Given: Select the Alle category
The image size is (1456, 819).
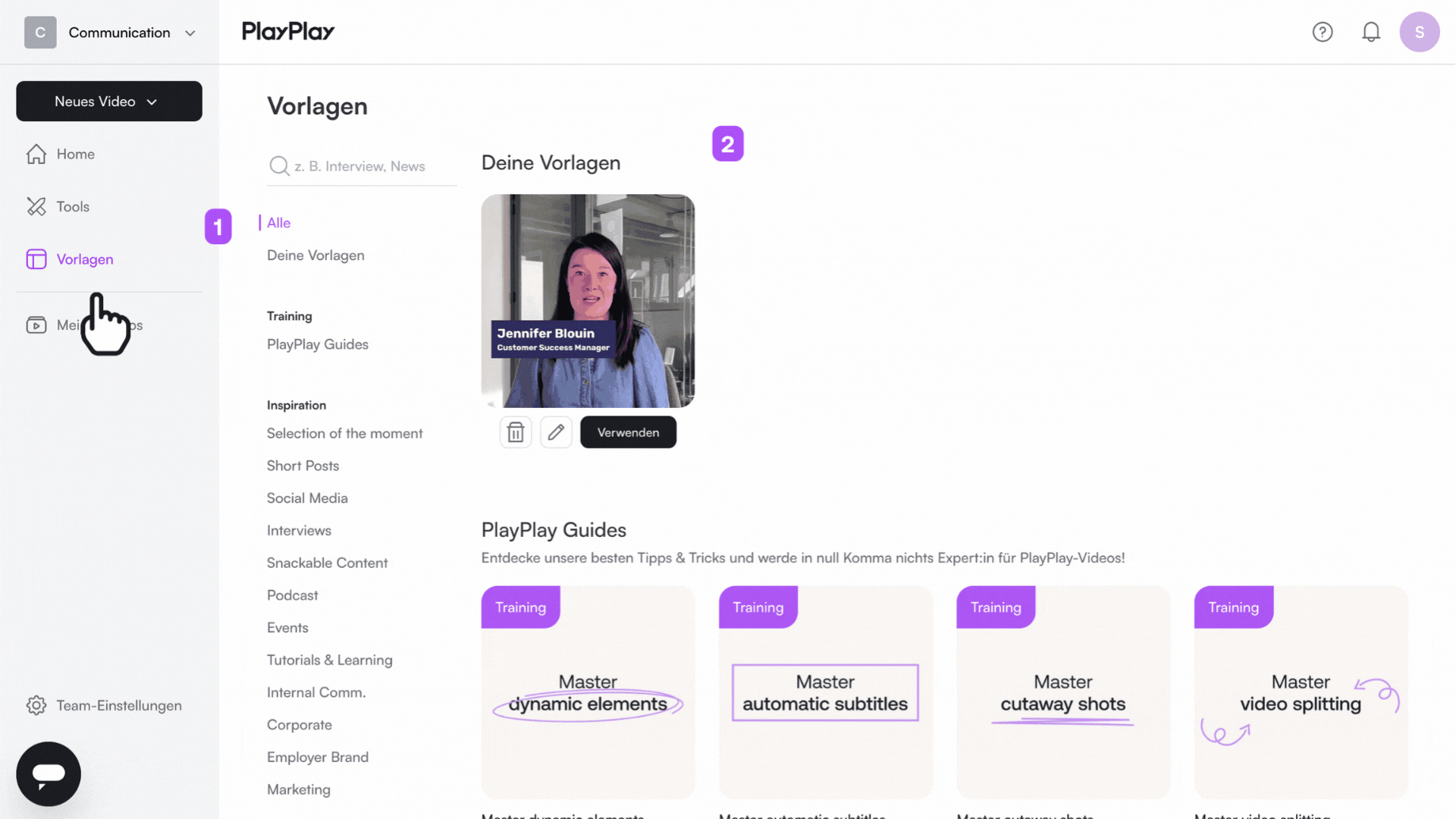Looking at the screenshot, I should tap(278, 223).
